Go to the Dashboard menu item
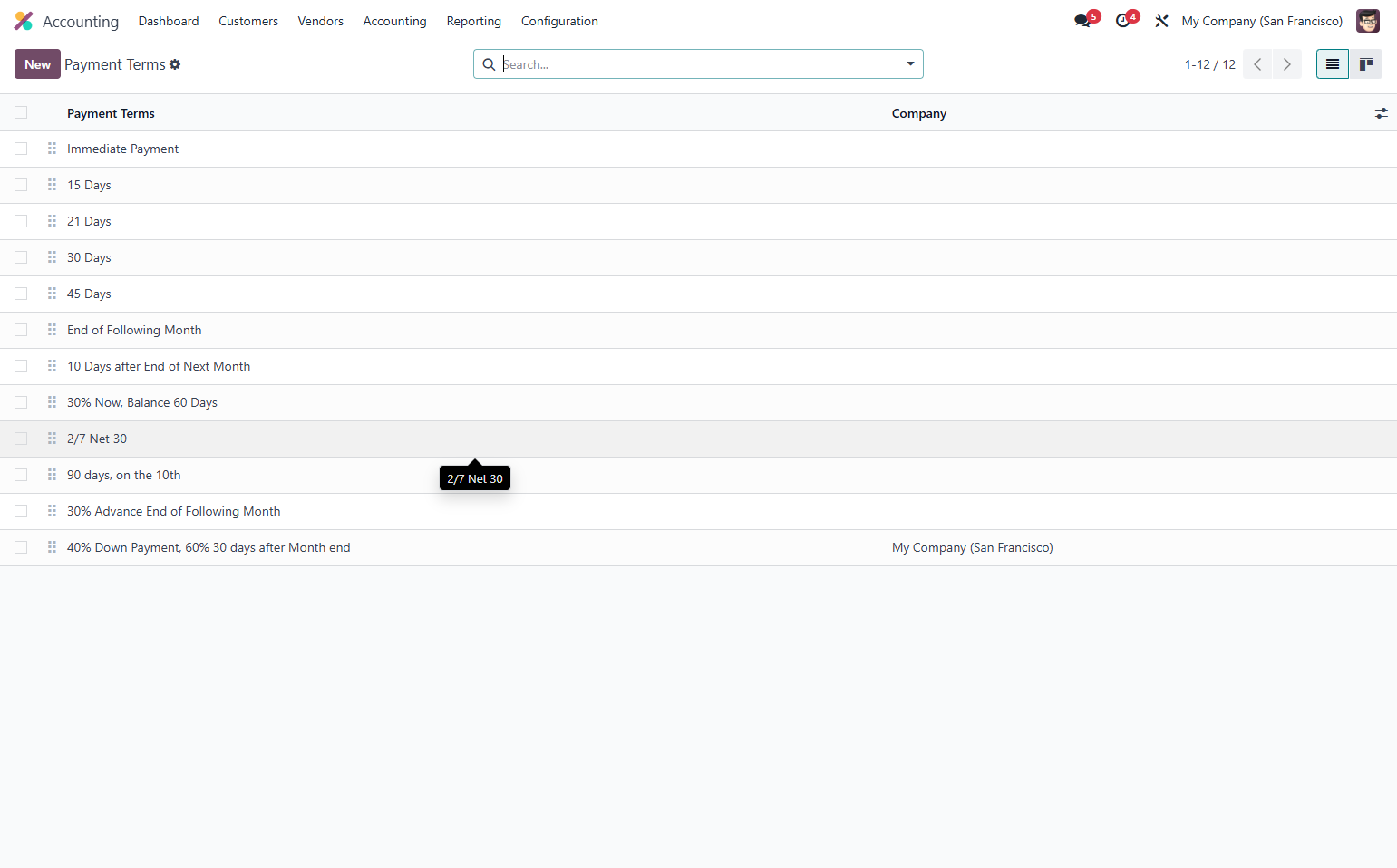 [169, 21]
